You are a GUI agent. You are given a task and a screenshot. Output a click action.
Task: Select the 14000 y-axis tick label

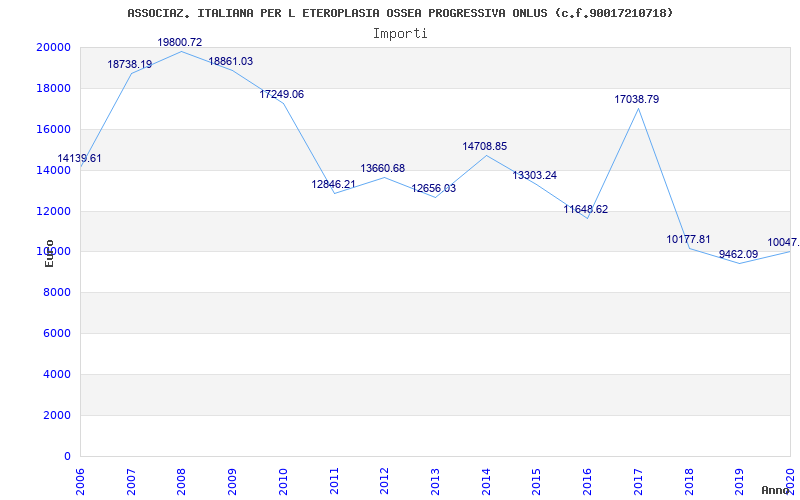[x=54, y=170]
